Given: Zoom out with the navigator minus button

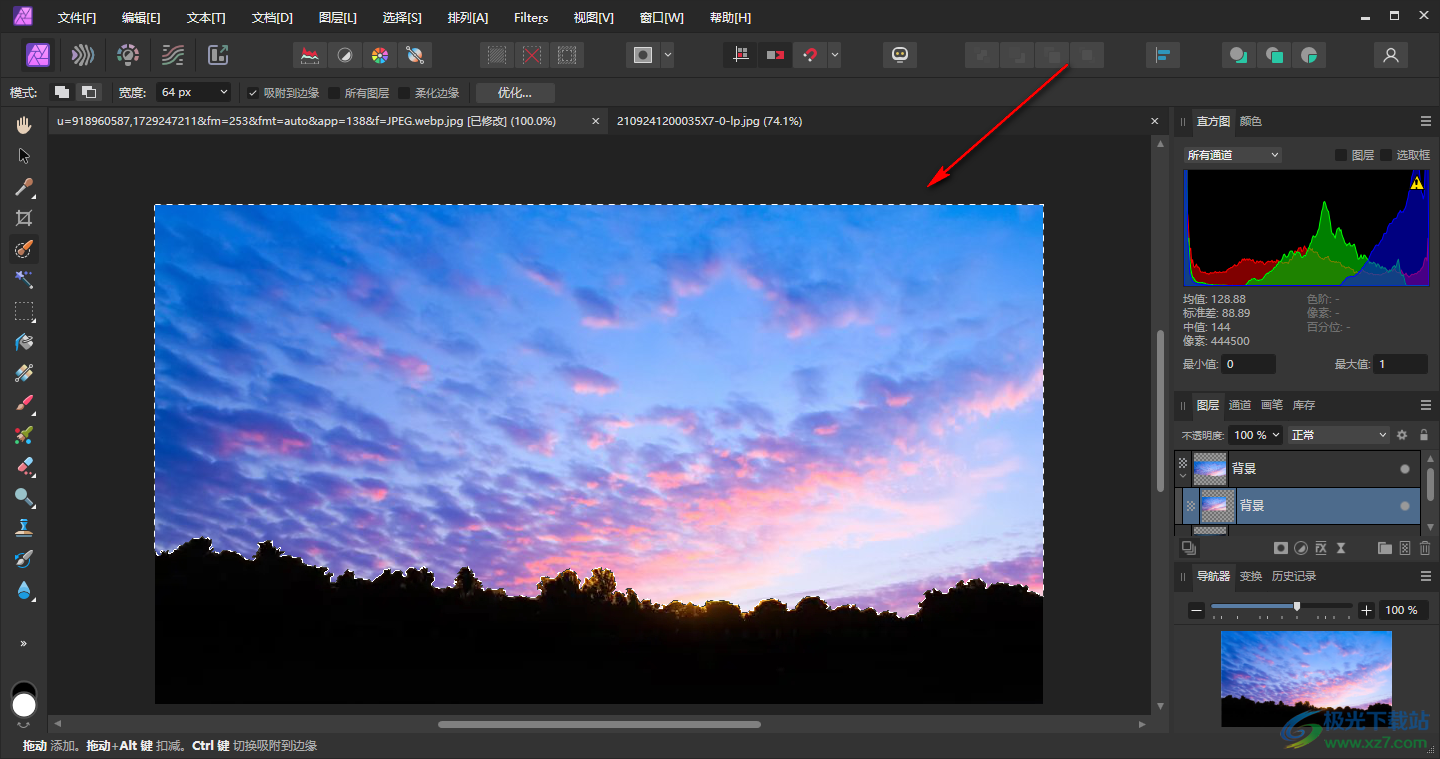Looking at the screenshot, I should click(x=1196, y=610).
